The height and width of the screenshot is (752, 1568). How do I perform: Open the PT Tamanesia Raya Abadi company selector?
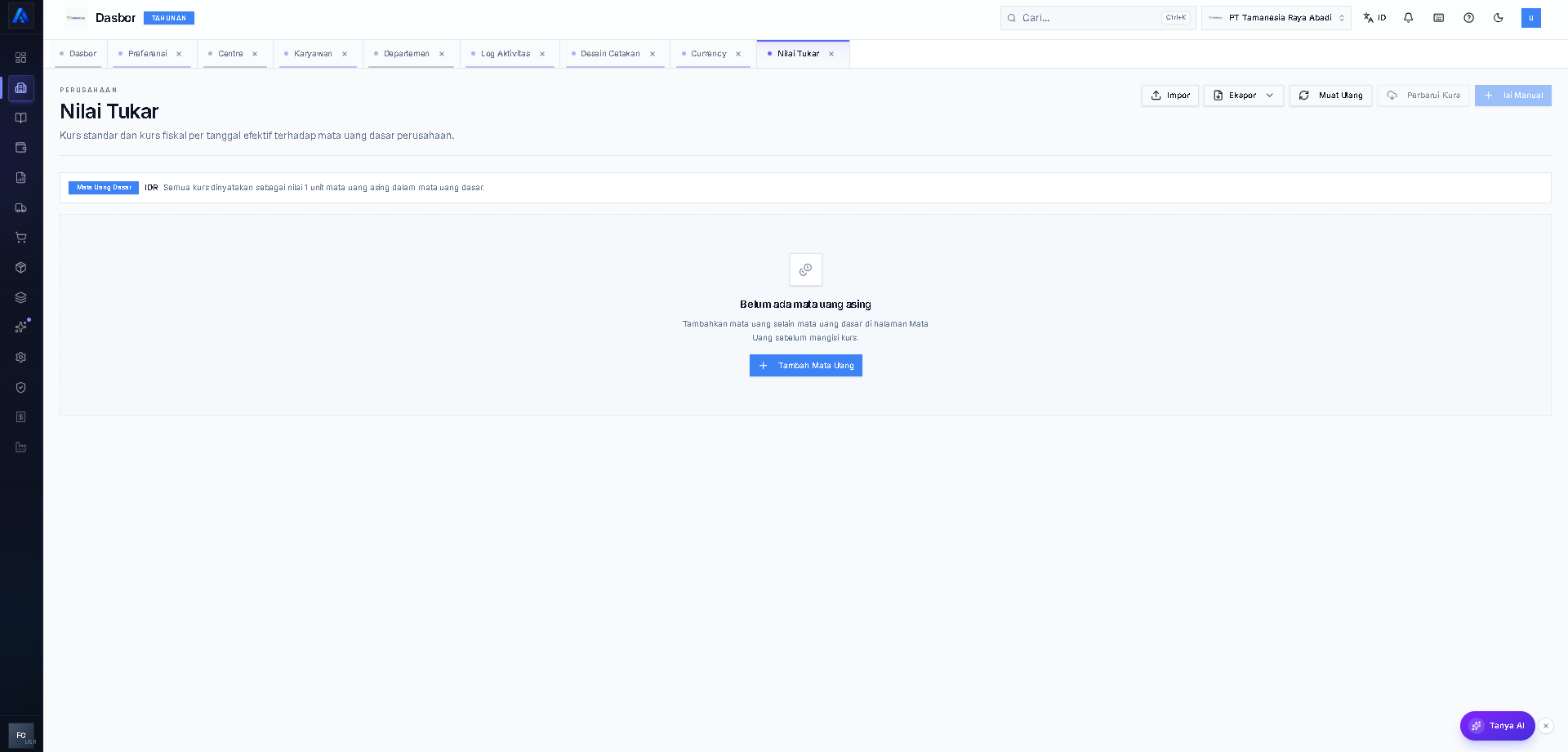tap(1276, 18)
